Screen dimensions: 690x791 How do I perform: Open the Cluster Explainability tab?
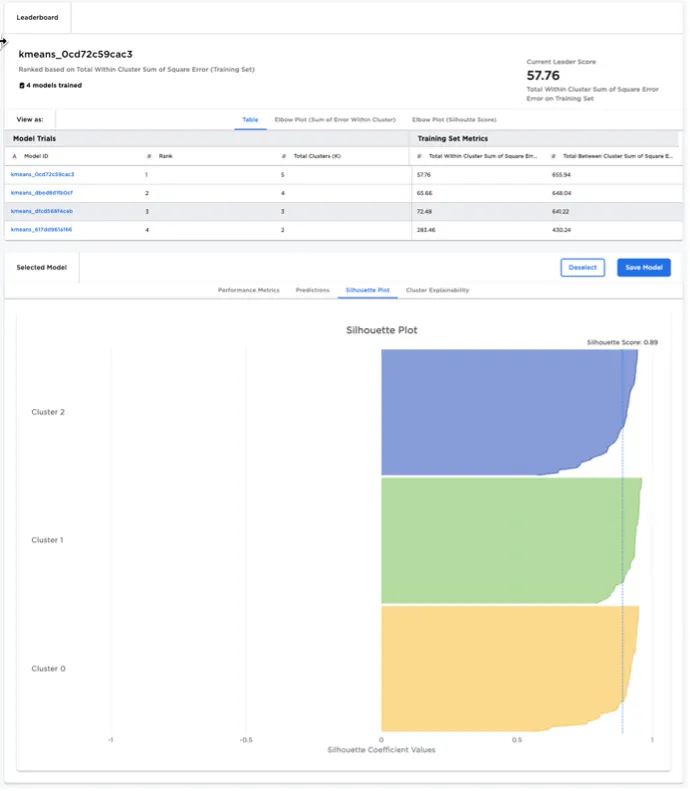point(437,290)
